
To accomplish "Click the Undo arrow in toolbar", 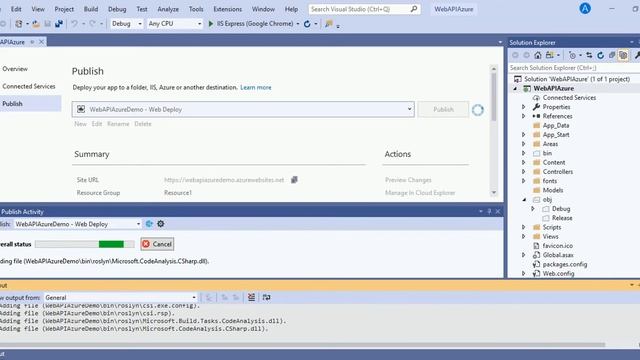I will pos(74,24).
